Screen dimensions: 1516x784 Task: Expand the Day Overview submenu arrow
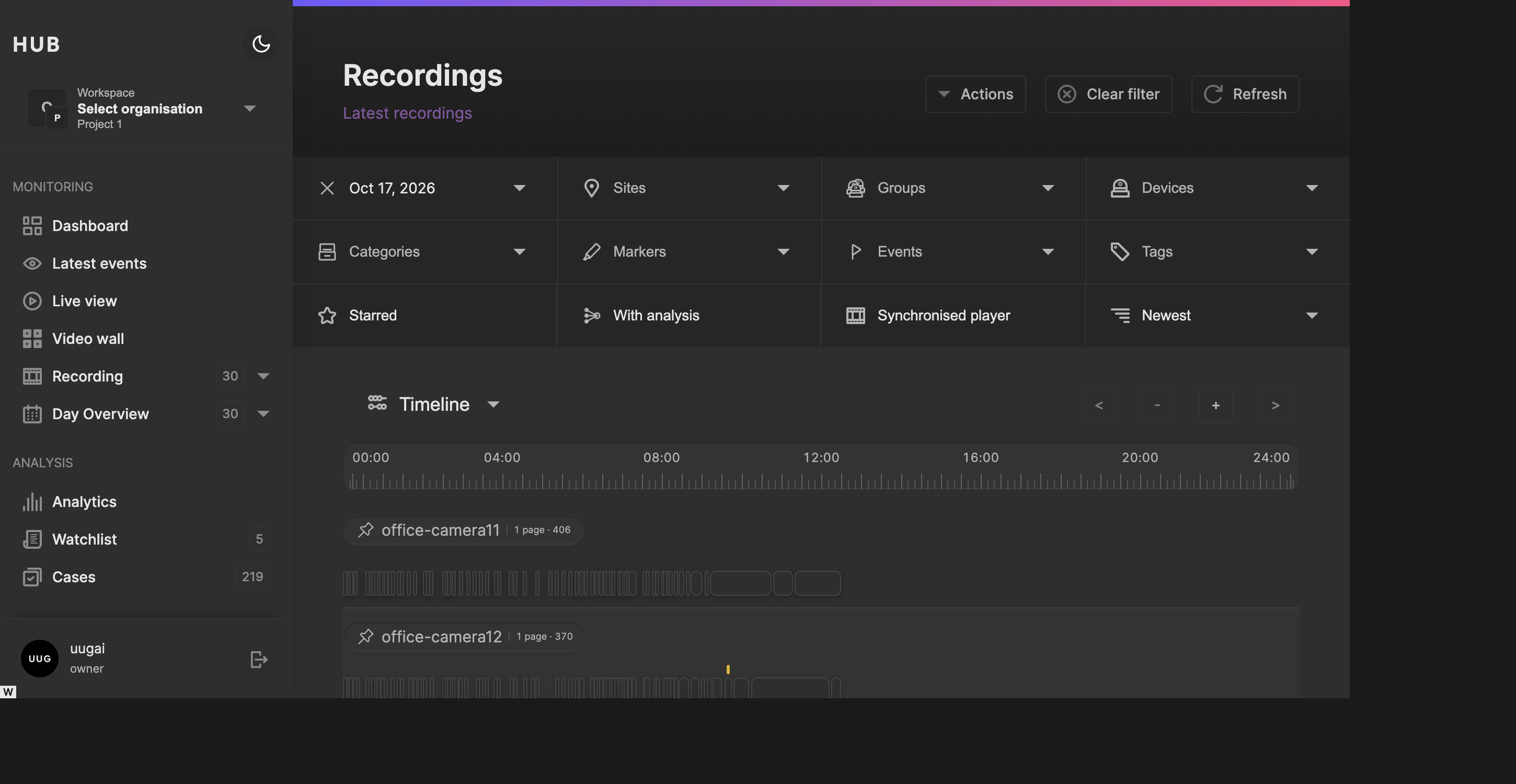tap(263, 414)
